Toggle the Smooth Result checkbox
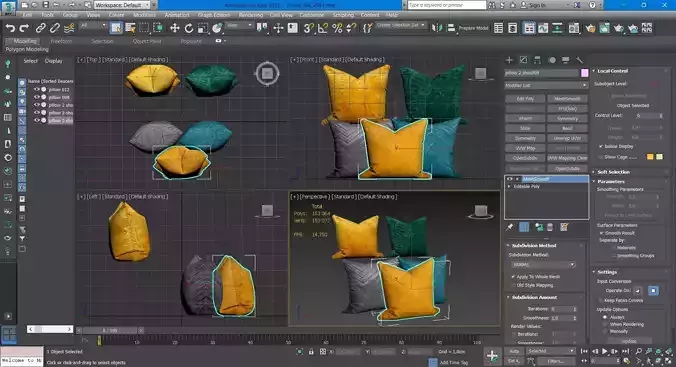The width and height of the screenshot is (676, 367). coord(601,233)
